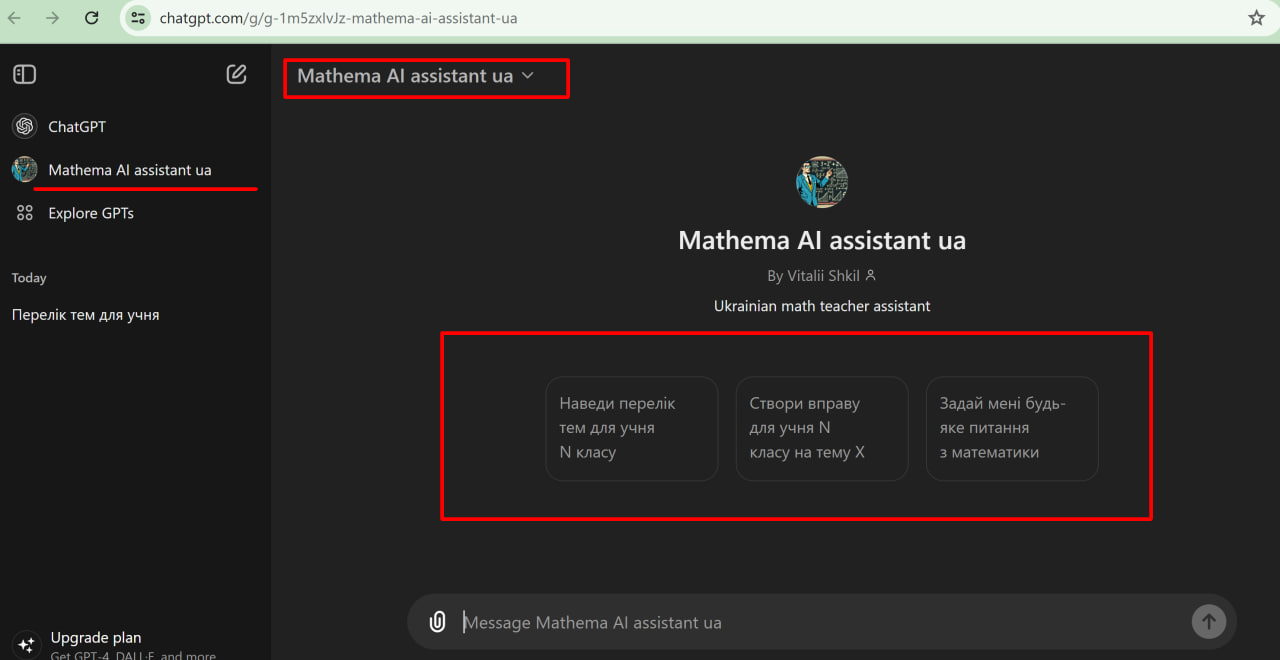Open the Mathema AI assistant ua dropdown
The image size is (1280, 660).
pyautogui.click(x=416, y=76)
